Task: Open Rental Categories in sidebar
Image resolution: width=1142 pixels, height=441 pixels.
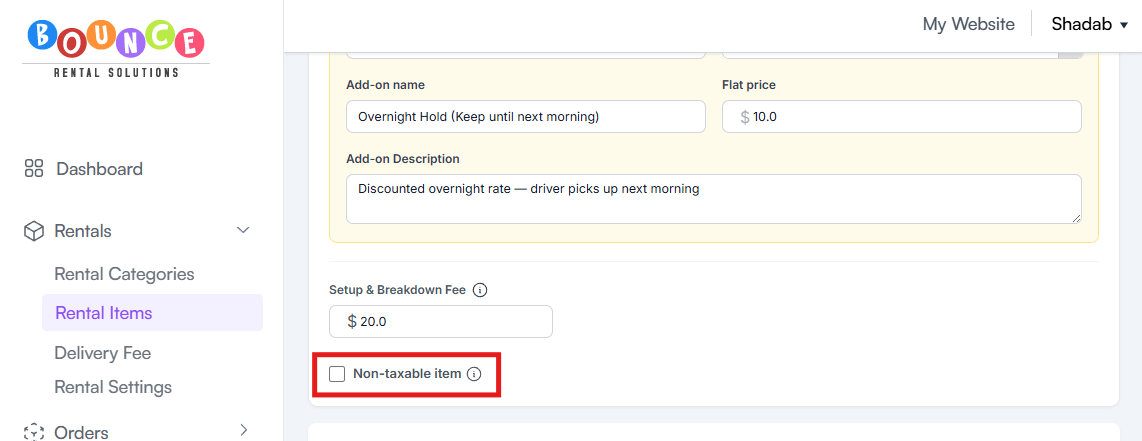Action: click(x=125, y=274)
